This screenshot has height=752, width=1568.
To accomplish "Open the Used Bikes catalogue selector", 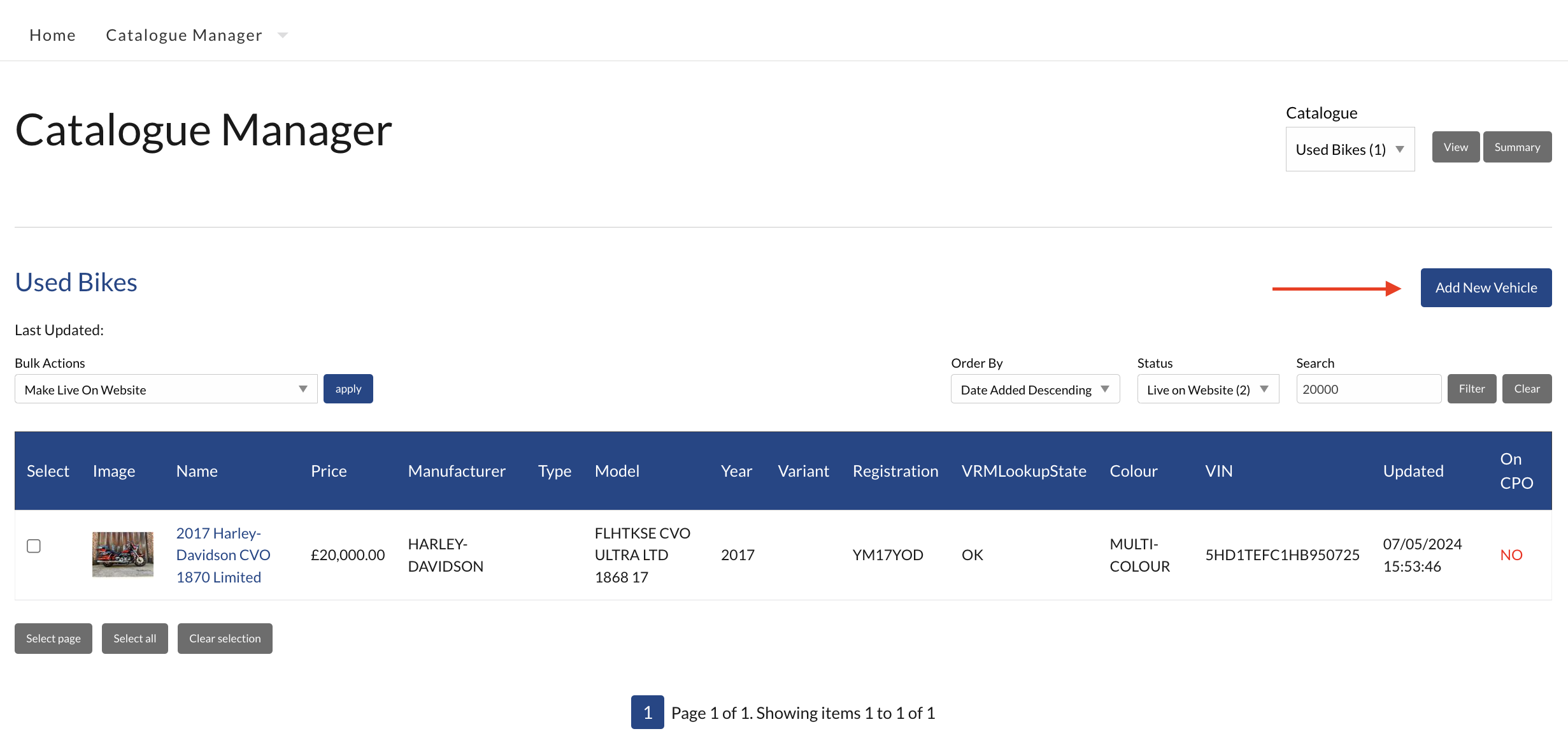I will [1349, 148].
